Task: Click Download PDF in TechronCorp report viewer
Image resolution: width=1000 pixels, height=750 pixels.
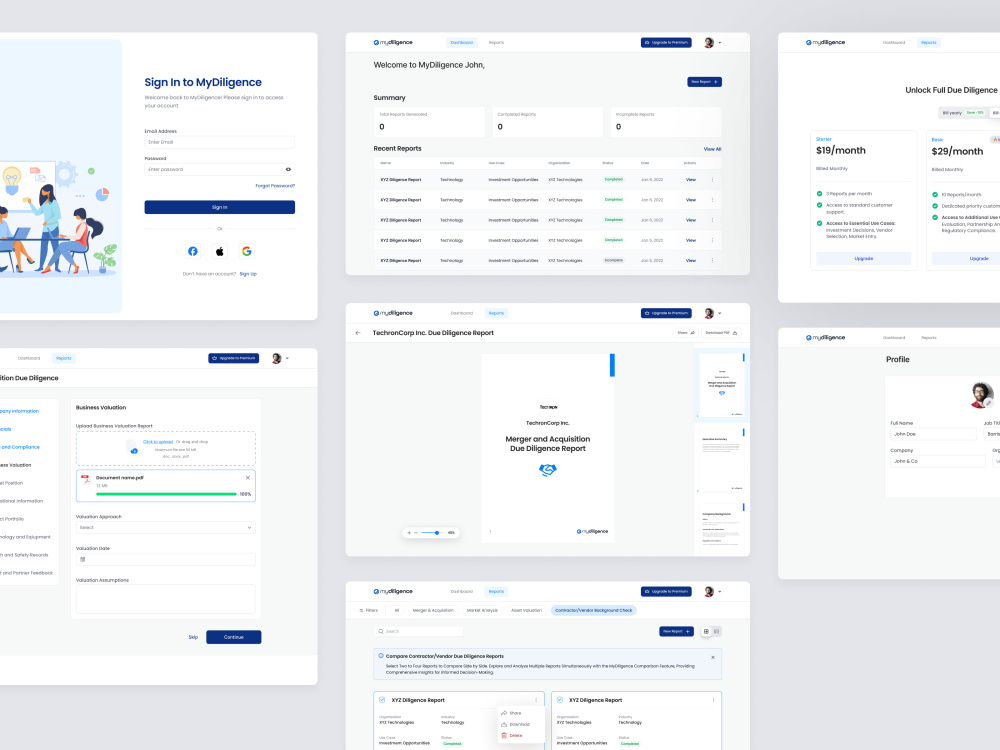Action: pyautogui.click(x=721, y=333)
